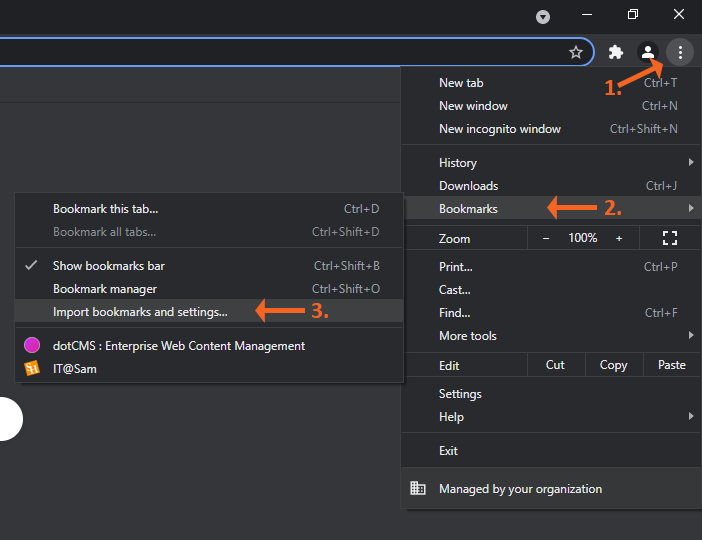This screenshot has height=540, width=702.
Task: Select Import bookmarks and settings
Action: [x=140, y=312]
